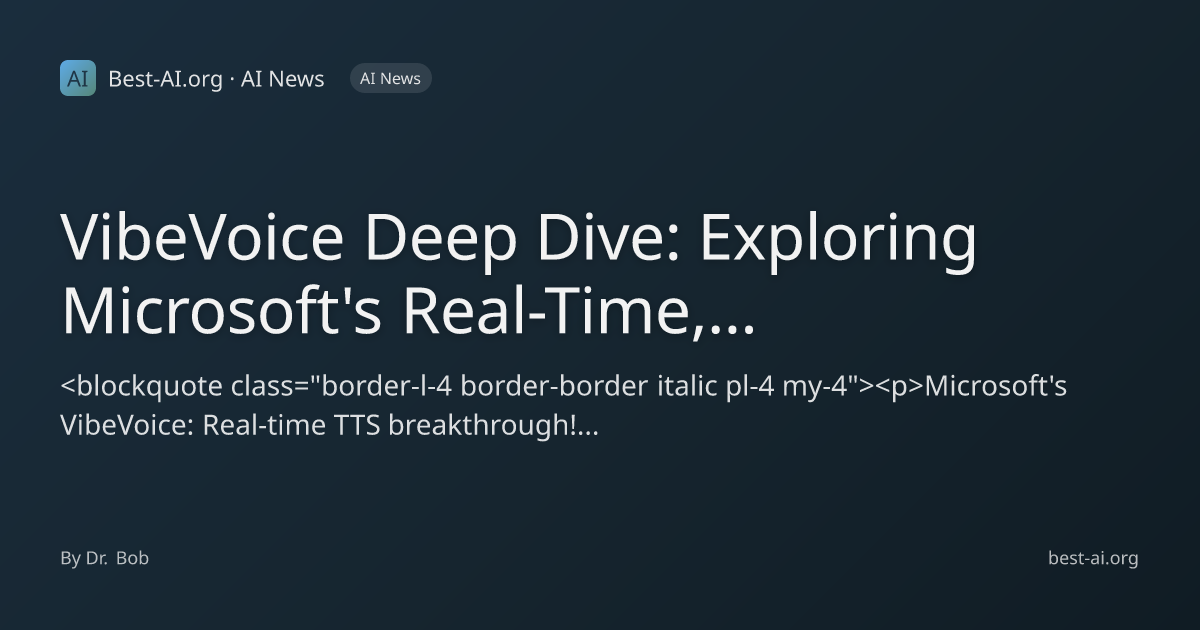The height and width of the screenshot is (630, 1200).
Task: Click the name 'Bob' in the byline
Action: (132, 558)
